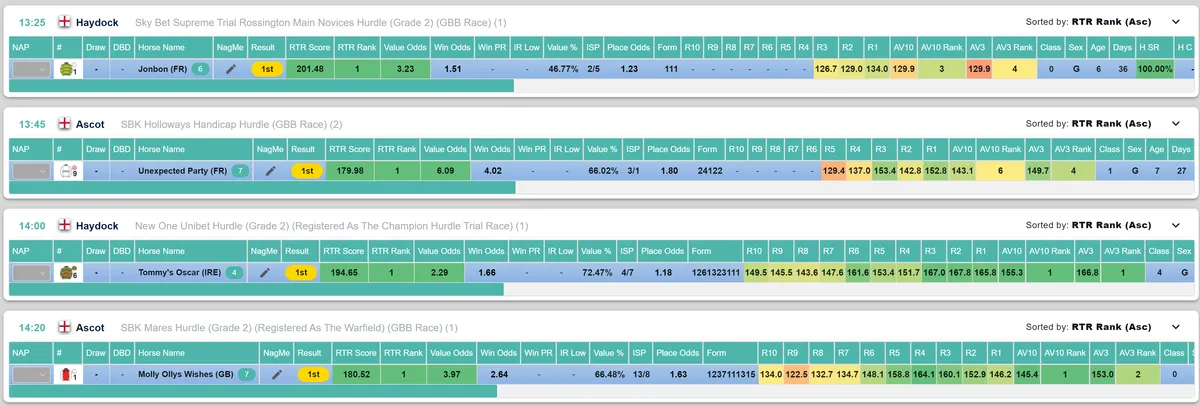Click Tommy's Oscar jockey silks icon

(x=68, y=272)
